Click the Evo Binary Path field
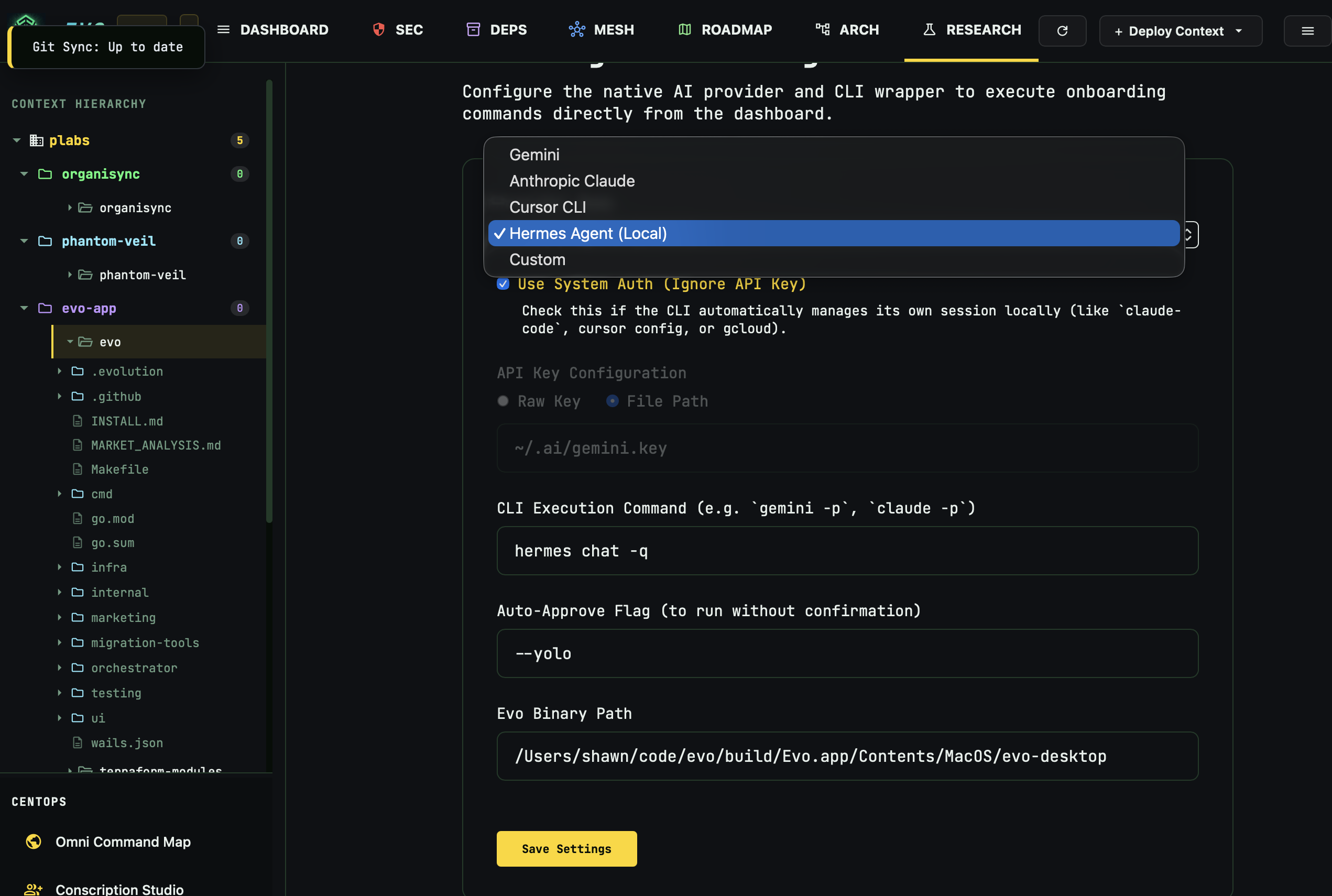This screenshot has width=1332, height=896. click(847, 756)
